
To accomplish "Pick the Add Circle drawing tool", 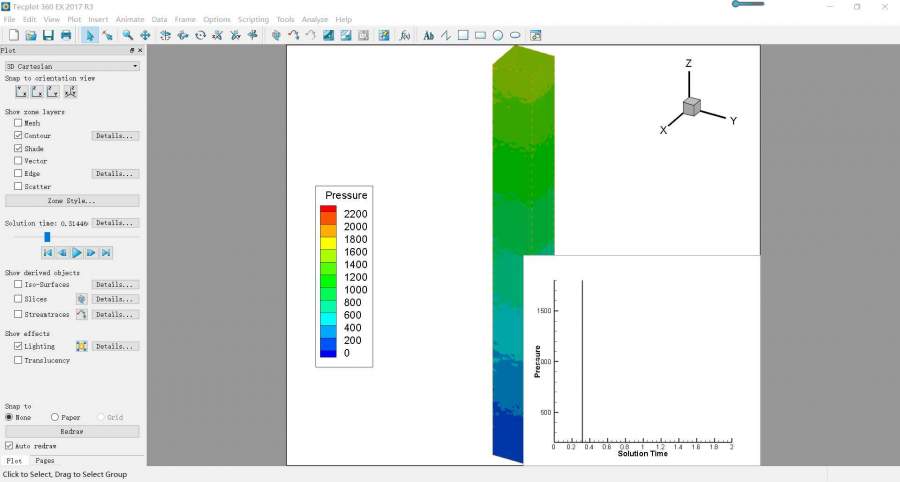I will click(497, 35).
